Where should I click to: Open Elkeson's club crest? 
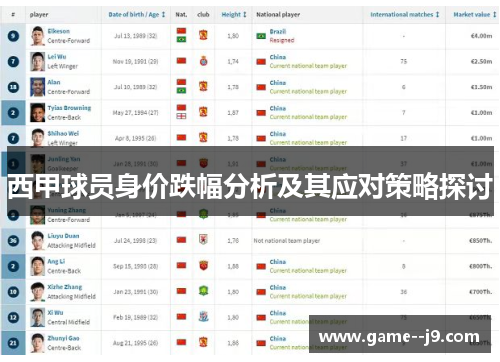coord(203,35)
